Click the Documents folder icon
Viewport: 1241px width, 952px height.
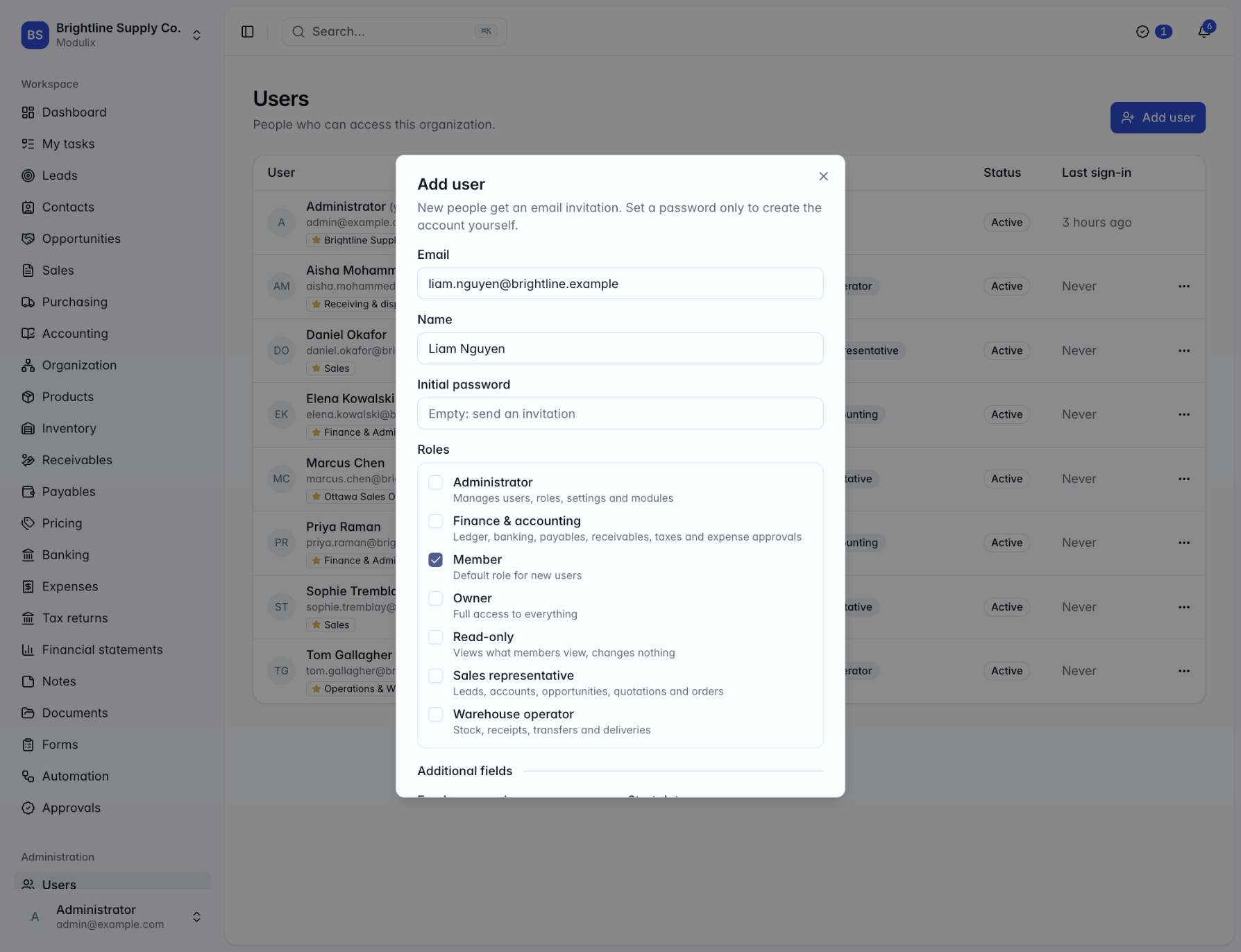click(x=28, y=713)
